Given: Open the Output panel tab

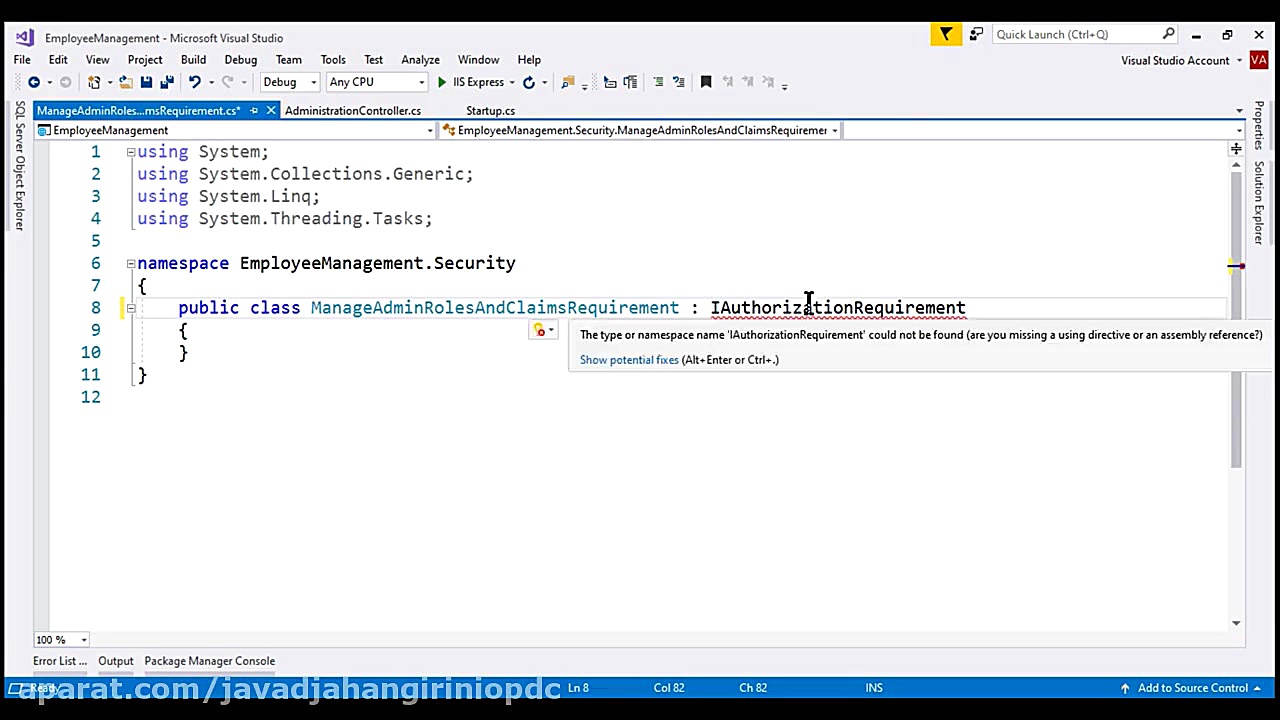Looking at the screenshot, I should click(116, 661).
